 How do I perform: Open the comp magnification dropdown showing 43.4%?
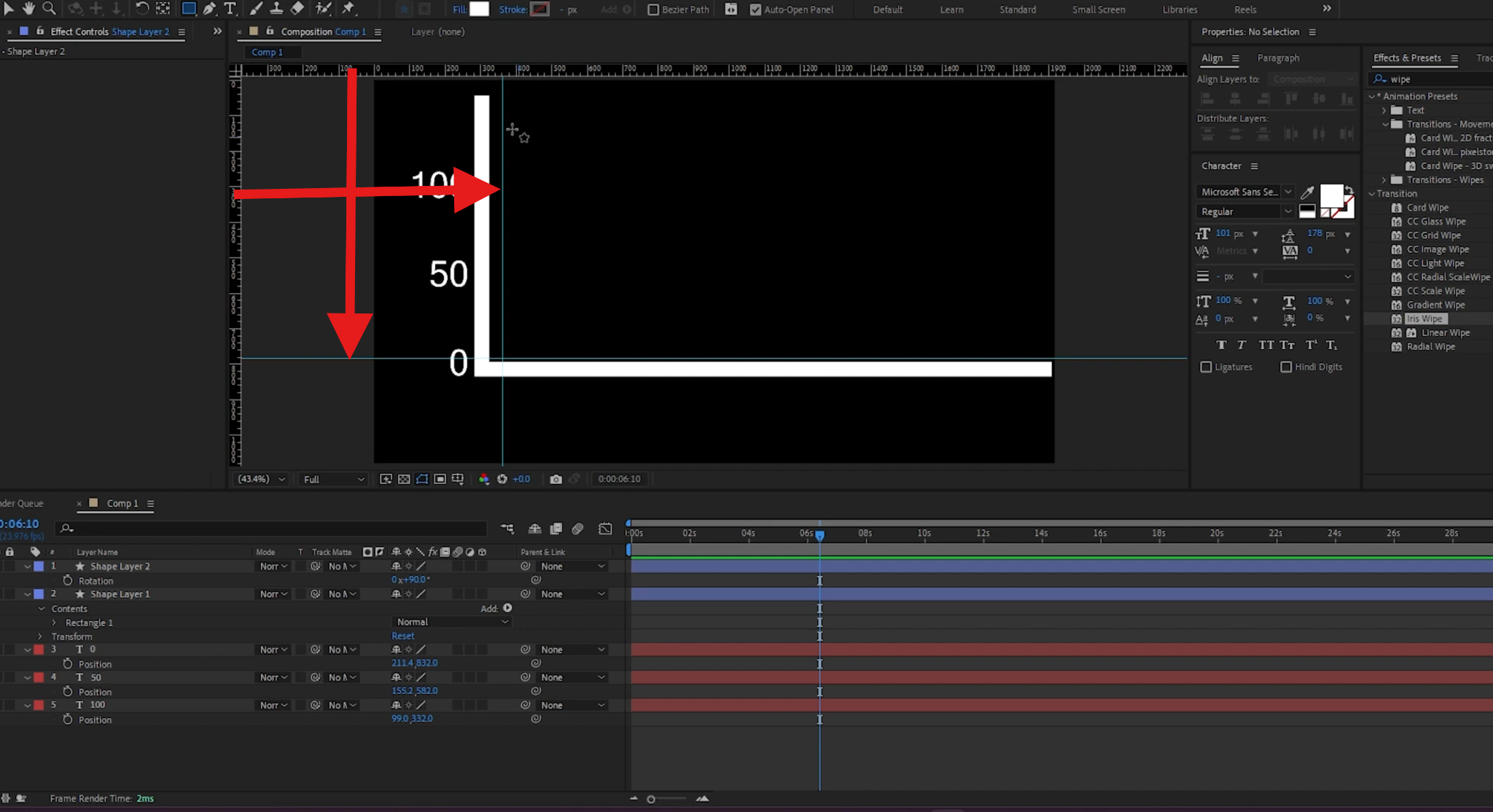(260, 479)
